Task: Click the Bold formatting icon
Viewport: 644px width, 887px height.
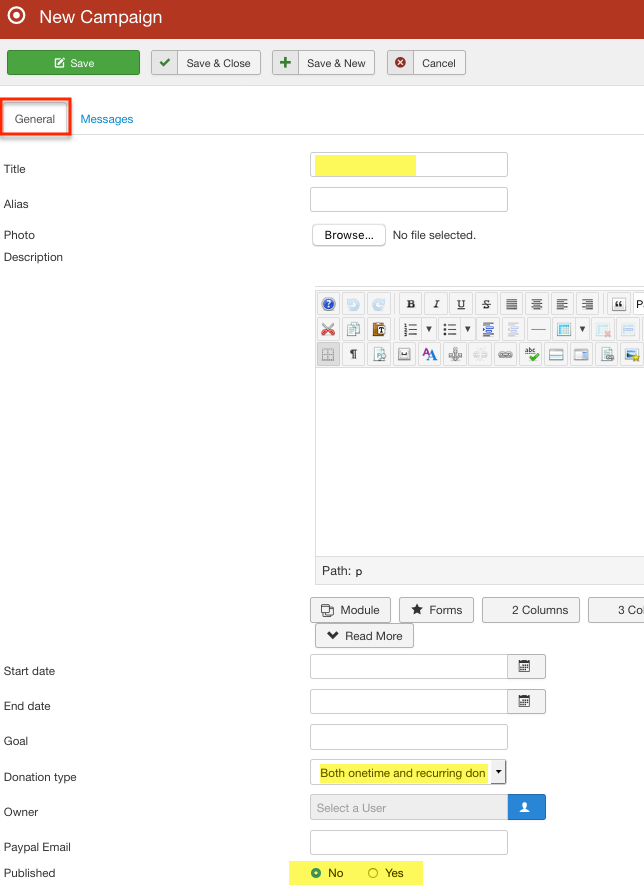Action: click(x=410, y=304)
